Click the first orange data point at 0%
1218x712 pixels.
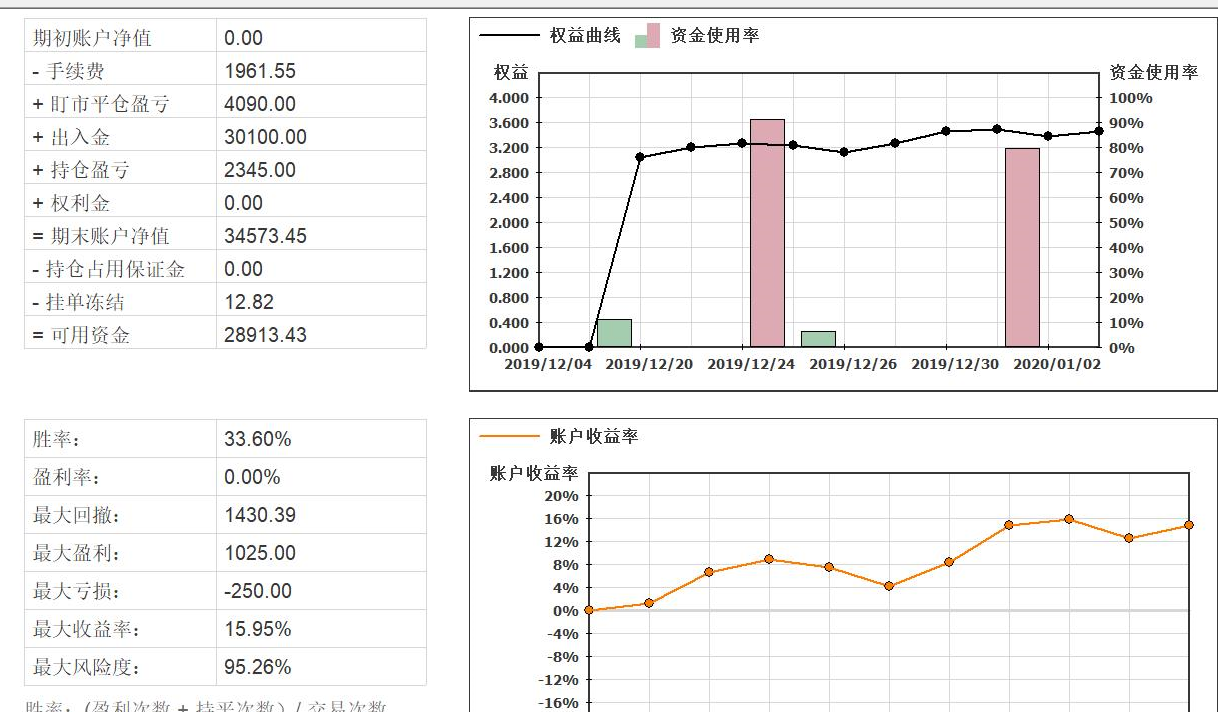(x=589, y=610)
